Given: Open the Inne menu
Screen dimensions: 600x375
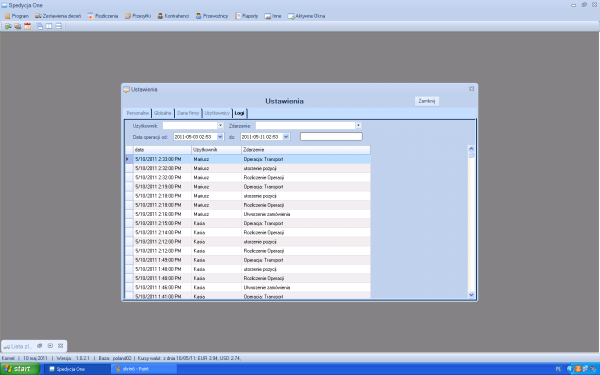Looking at the screenshot, I should click(x=273, y=16).
